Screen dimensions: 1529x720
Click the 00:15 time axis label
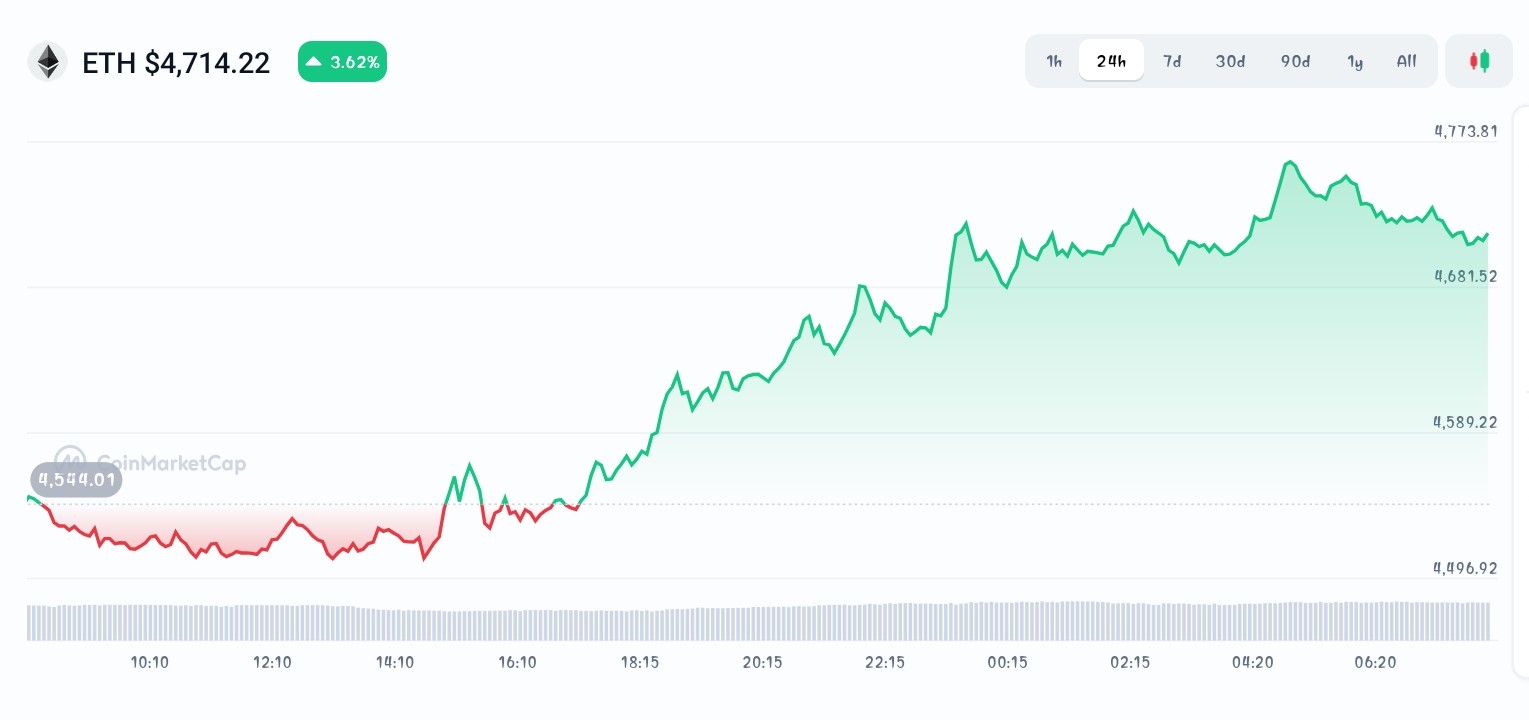pos(1008,662)
